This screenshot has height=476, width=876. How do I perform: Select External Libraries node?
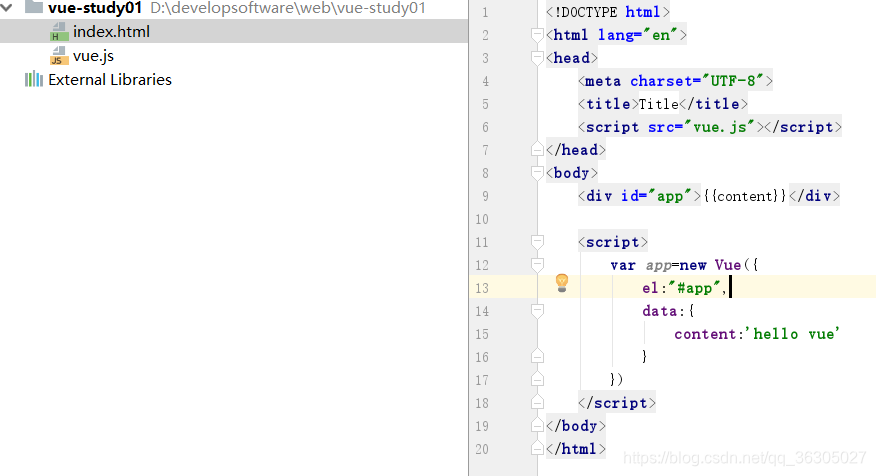[110, 80]
